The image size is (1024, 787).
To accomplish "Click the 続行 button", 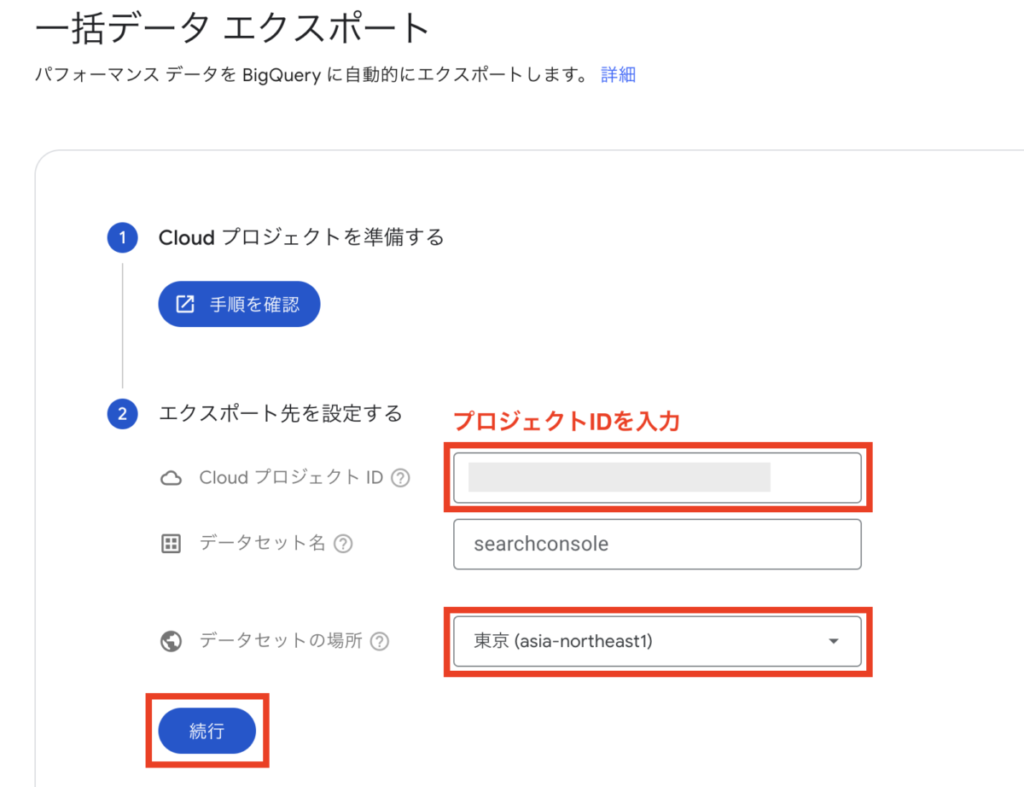I will tap(207, 731).
